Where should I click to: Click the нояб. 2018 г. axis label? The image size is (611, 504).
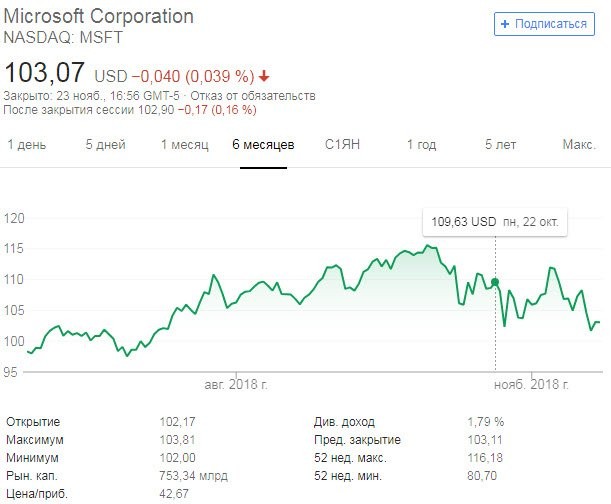(531, 383)
